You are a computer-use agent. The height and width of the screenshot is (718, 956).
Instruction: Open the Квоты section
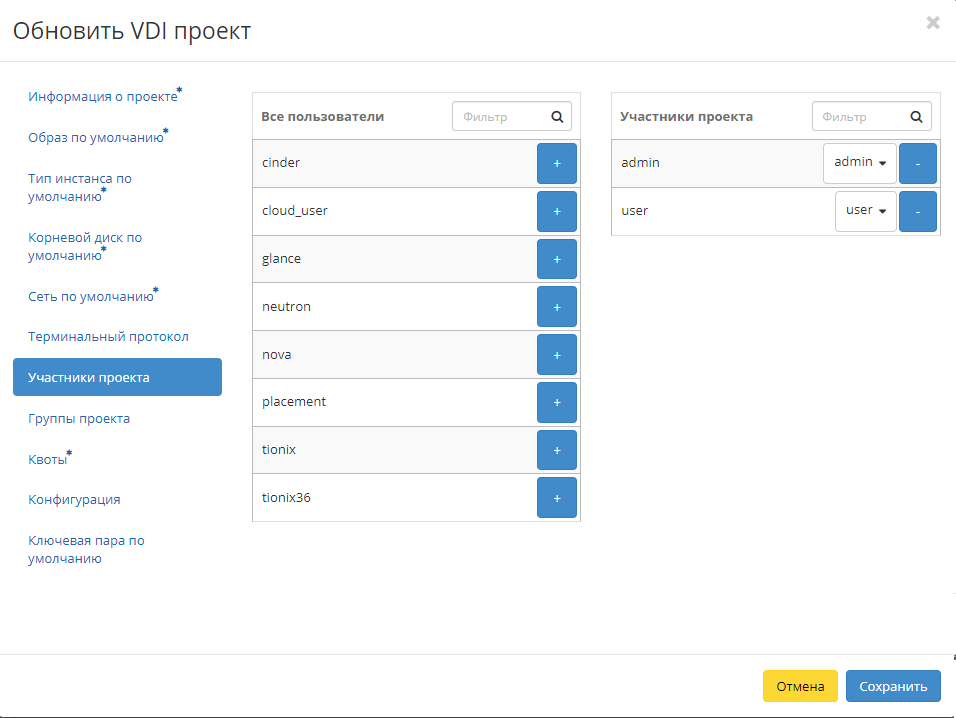coord(48,458)
